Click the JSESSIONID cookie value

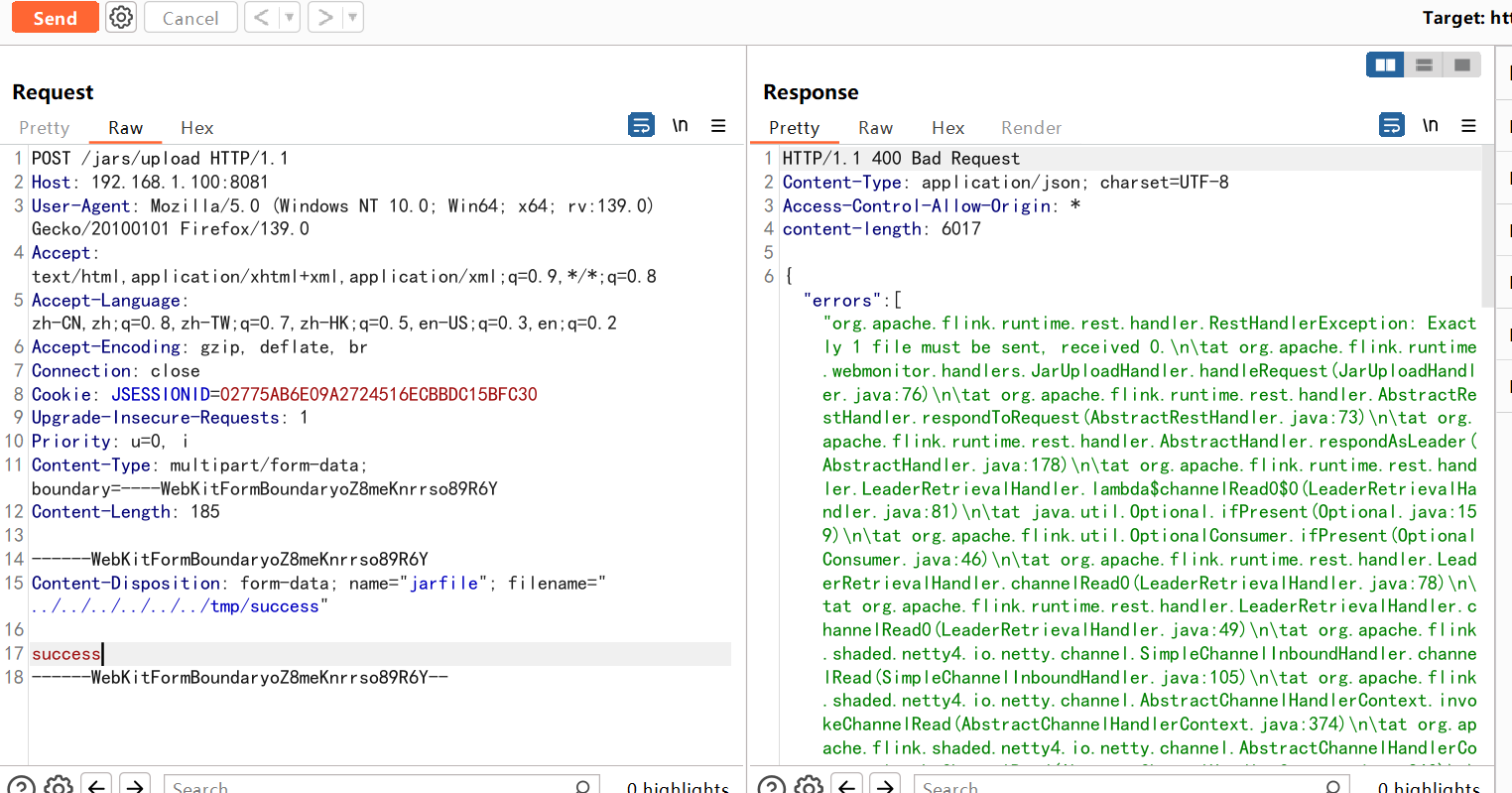point(378,394)
